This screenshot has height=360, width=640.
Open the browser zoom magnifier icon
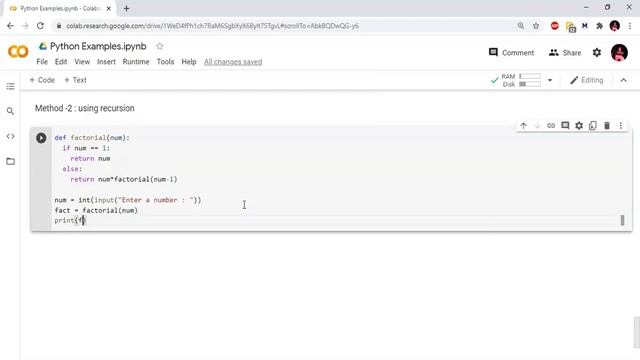(521, 26)
